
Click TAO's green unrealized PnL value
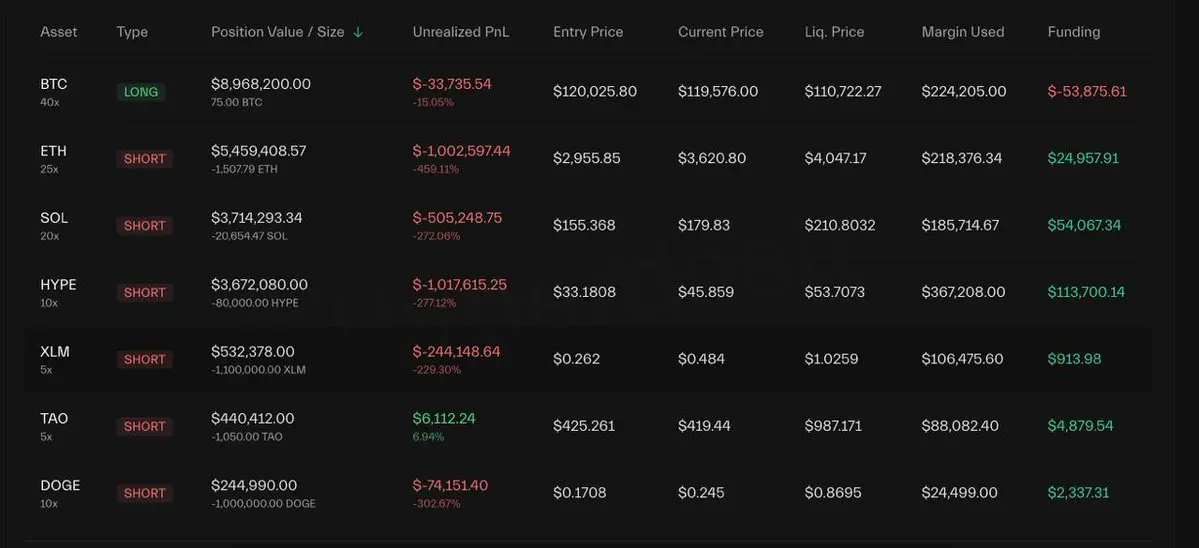point(443,419)
